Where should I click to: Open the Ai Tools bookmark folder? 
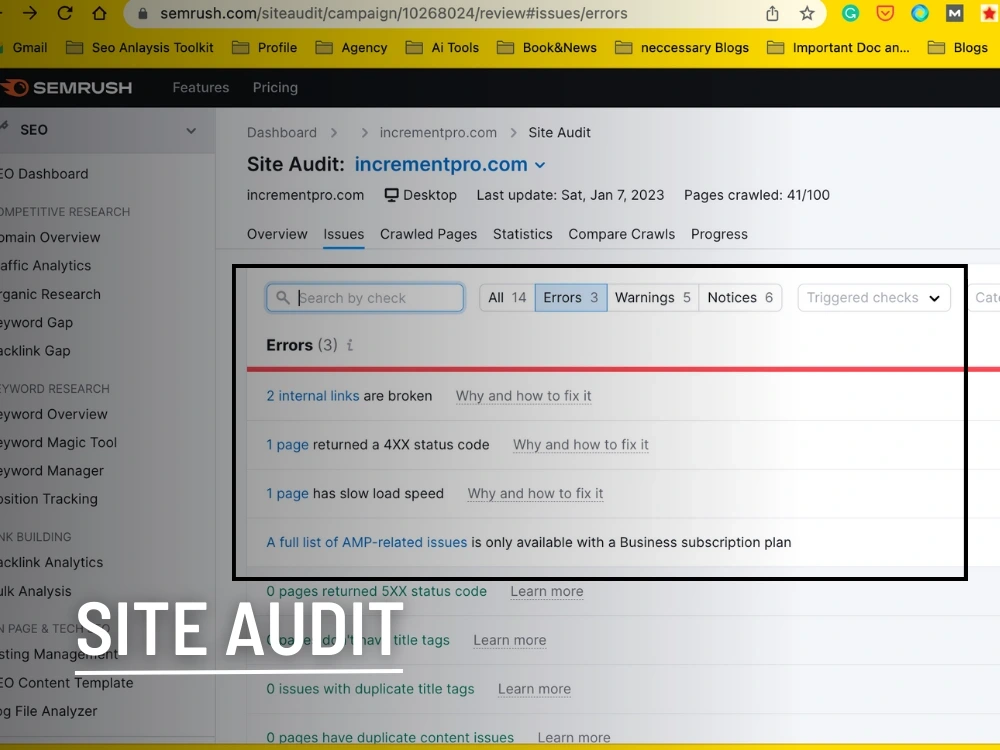(442, 48)
